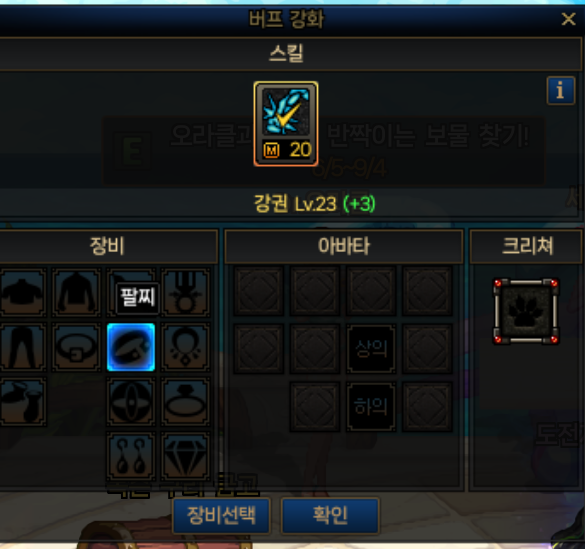Select the pants equipment slot
Viewport: 585px width, 549px height.
click(x=23, y=347)
